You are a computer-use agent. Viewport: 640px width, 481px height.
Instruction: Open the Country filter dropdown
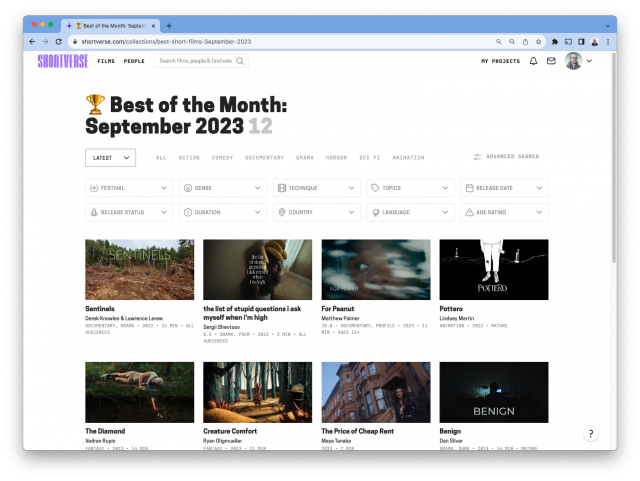point(317,213)
